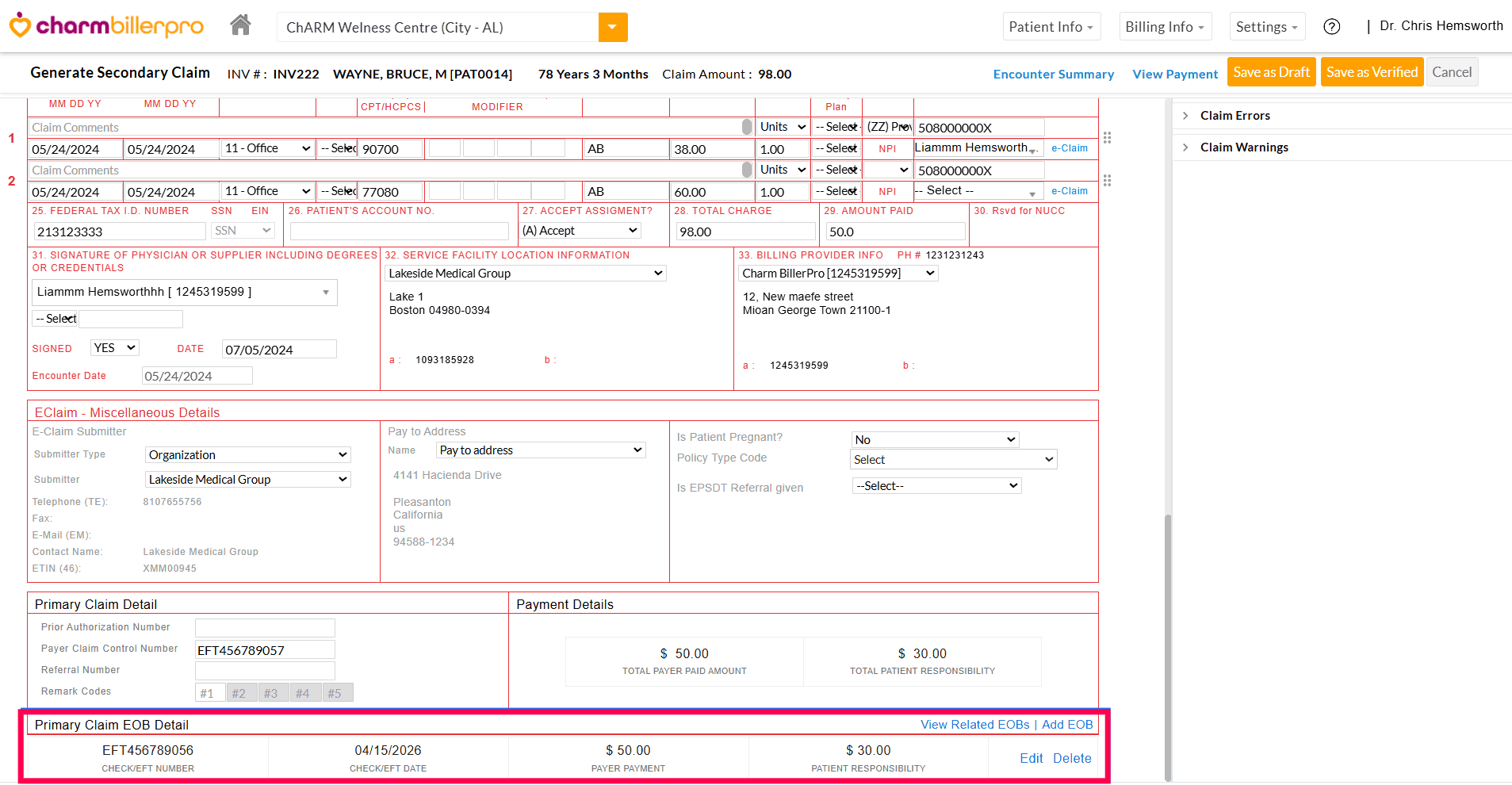Click Dr. Chris Hemsworth user name
1512x785 pixels.
click(1441, 26)
